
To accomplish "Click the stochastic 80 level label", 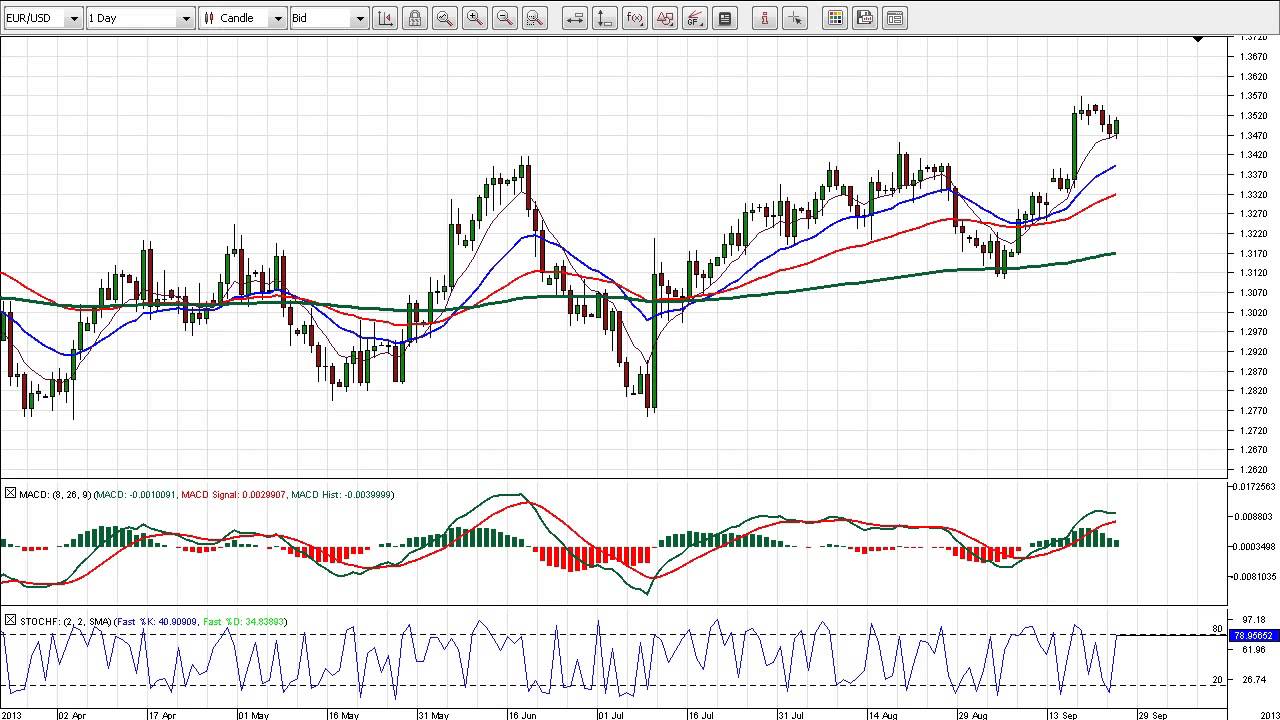I will (1217, 629).
